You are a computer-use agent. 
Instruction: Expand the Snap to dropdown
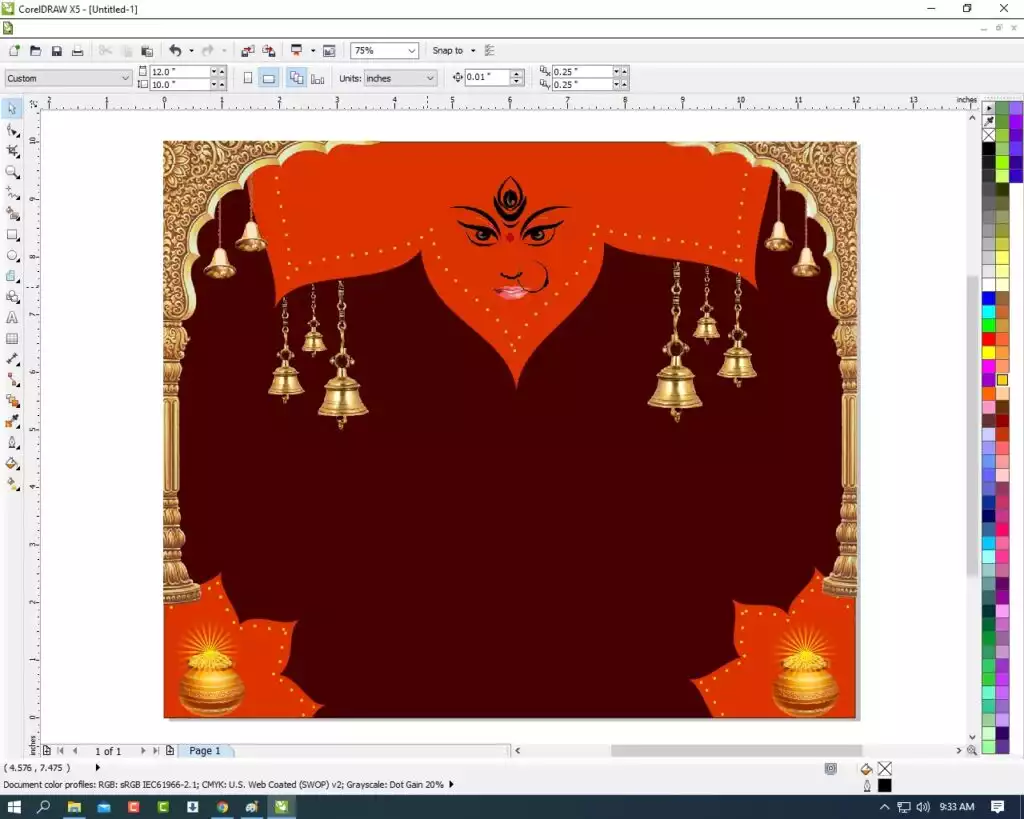coord(473,51)
